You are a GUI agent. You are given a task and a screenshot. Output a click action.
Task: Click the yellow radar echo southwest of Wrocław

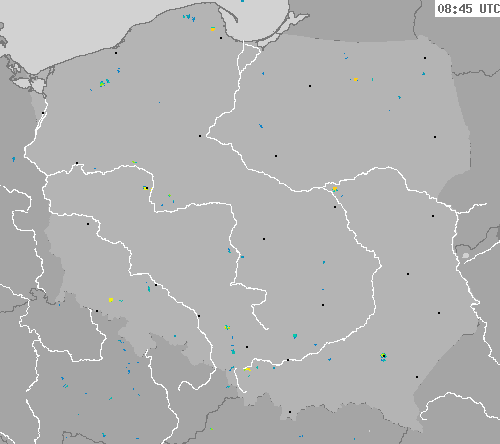tap(111, 300)
